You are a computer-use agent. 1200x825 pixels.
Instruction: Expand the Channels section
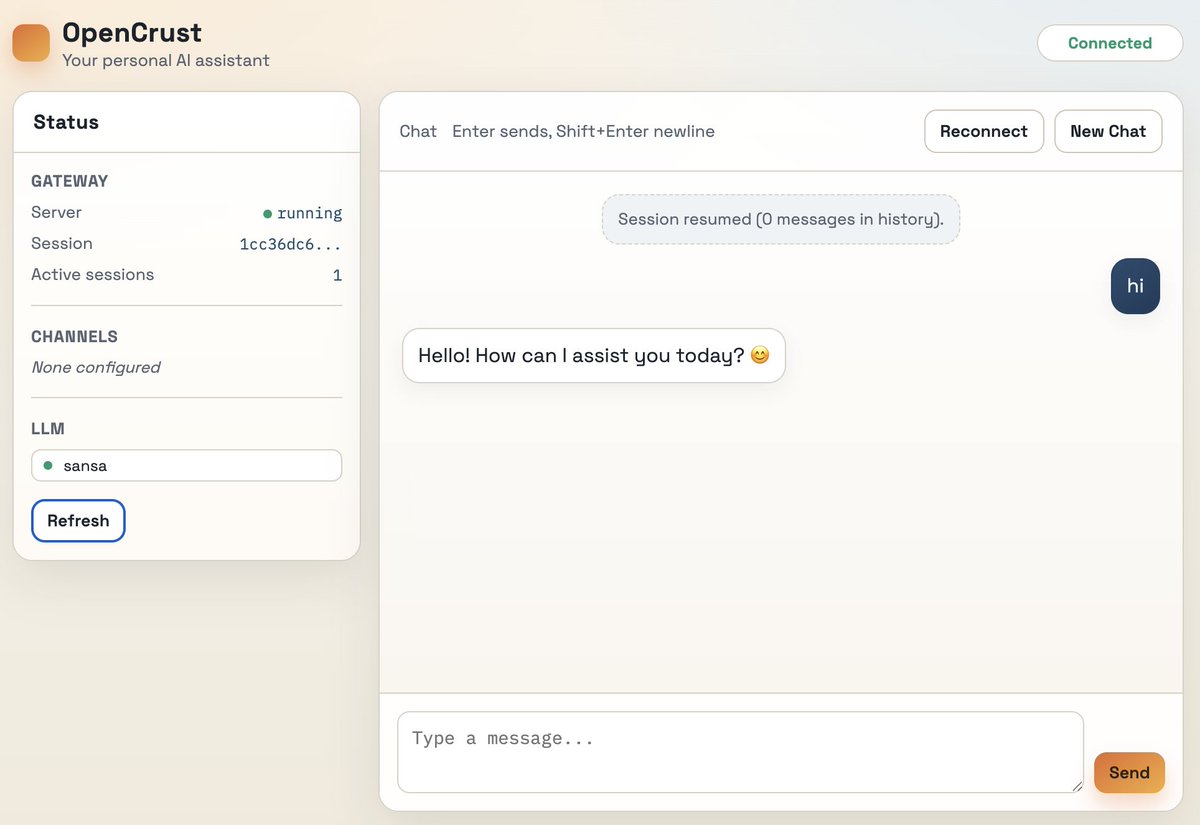pos(75,336)
